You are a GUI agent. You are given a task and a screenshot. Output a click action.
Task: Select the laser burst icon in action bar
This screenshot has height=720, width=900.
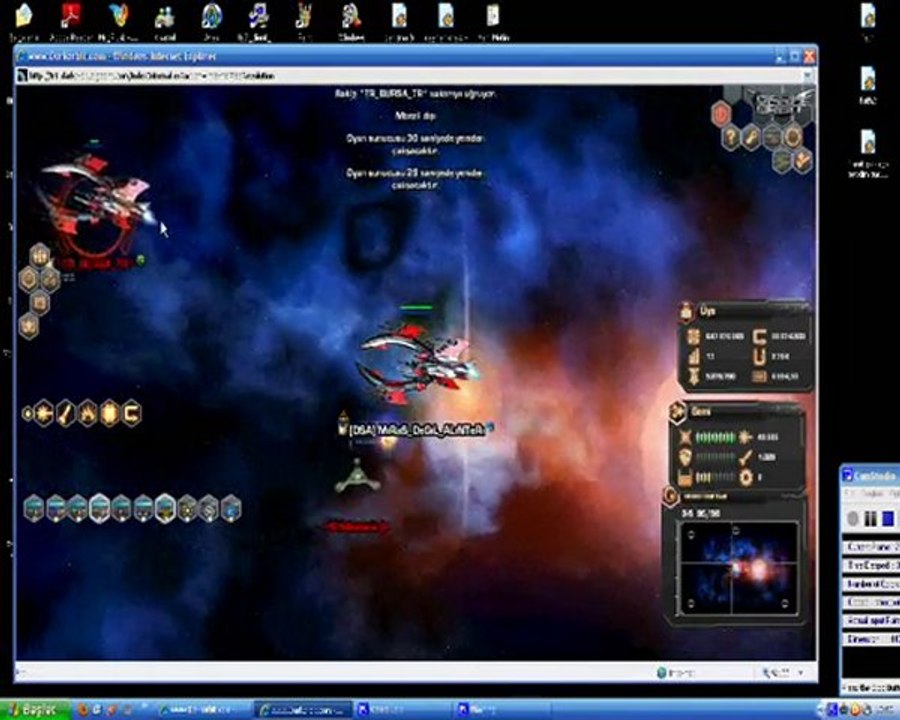click(x=44, y=413)
